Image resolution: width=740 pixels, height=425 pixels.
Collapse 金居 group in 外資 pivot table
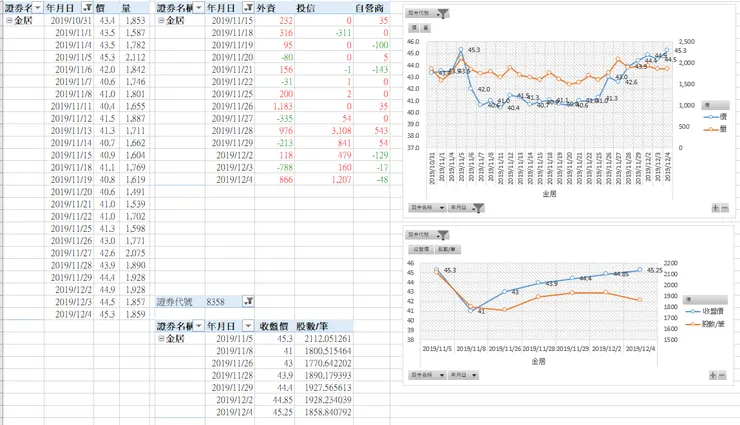161,20
